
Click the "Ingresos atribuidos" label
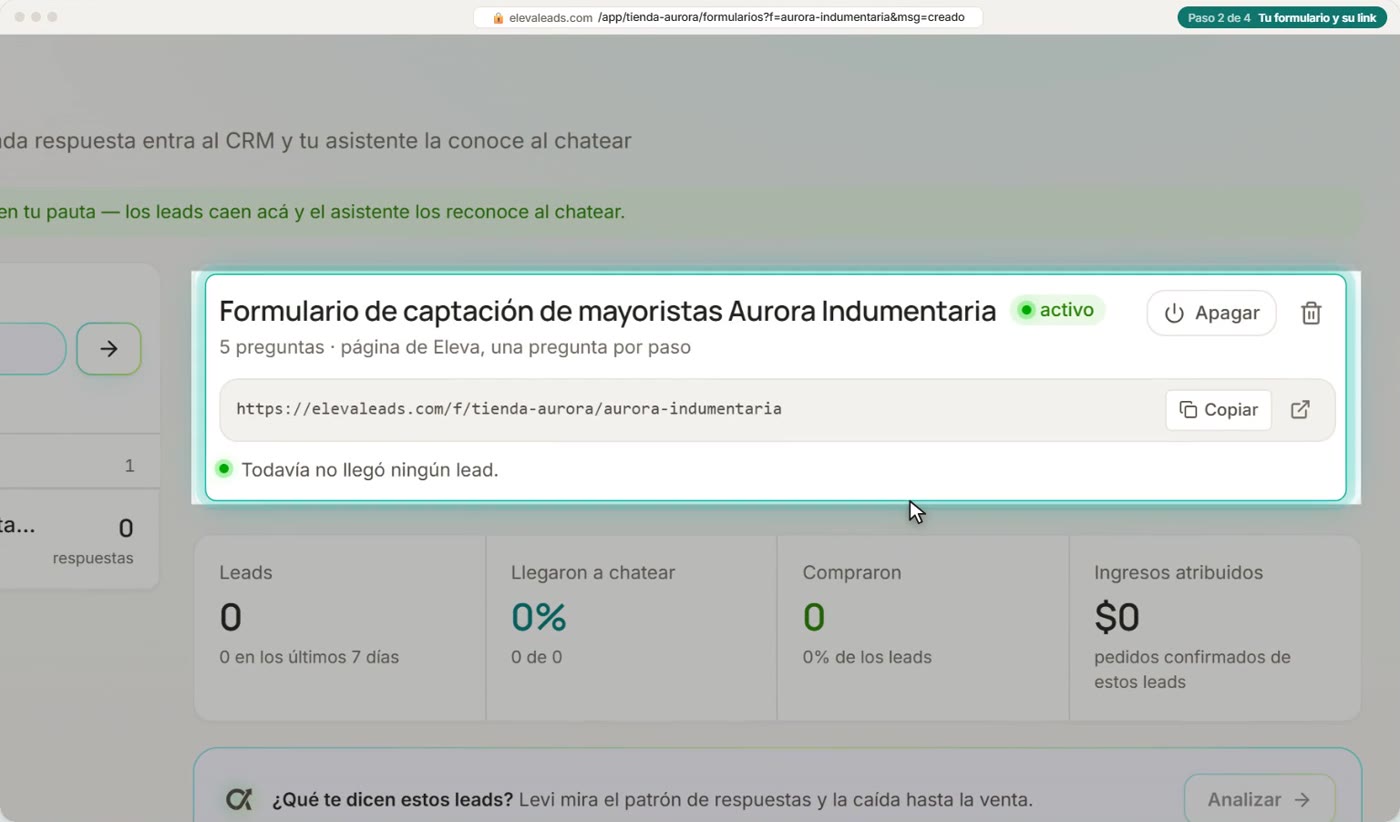(1178, 573)
